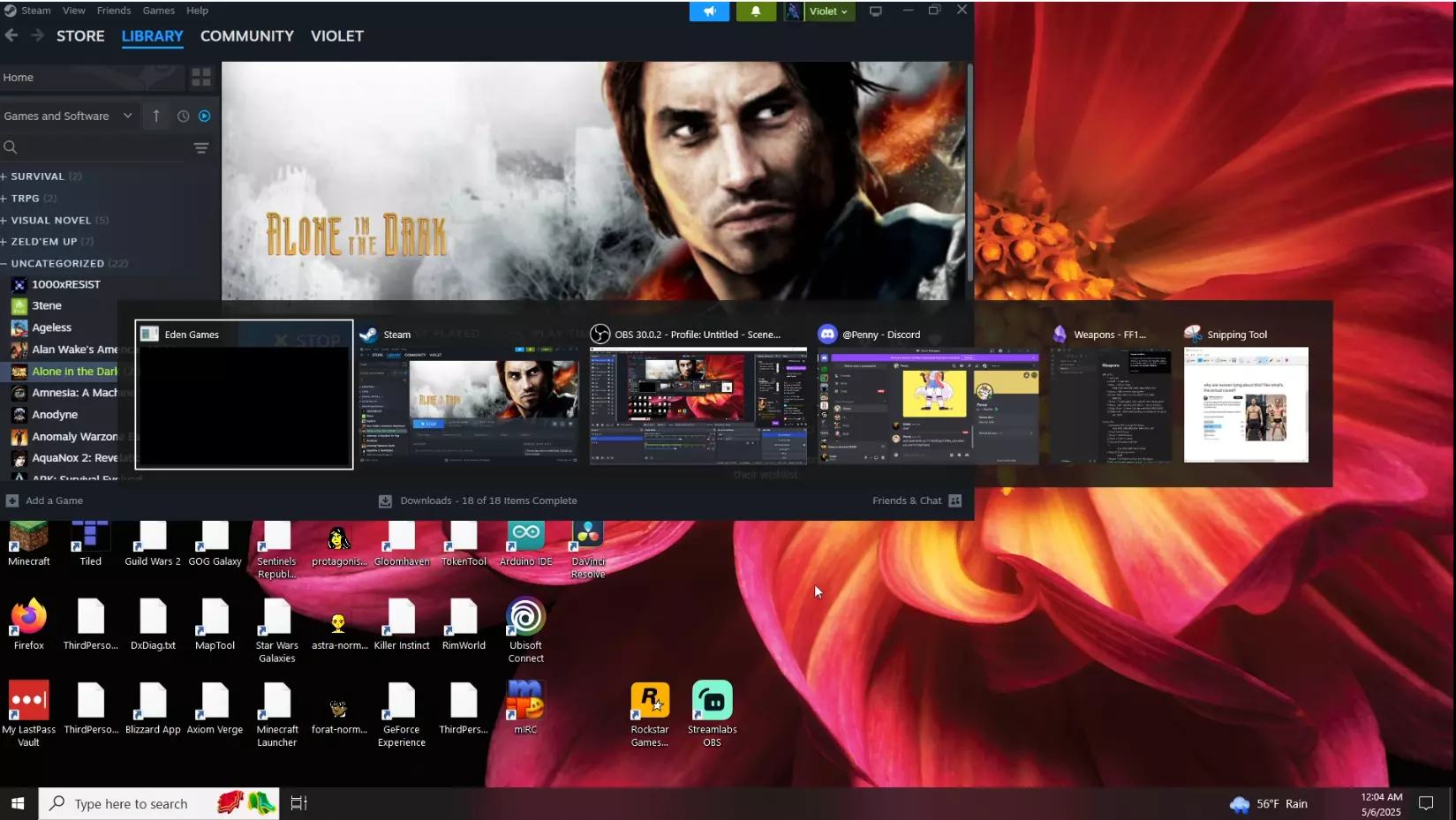Open the Friends menu
Image resolution: width=1456 pixels, height=820 pixels.
(114, 11)
